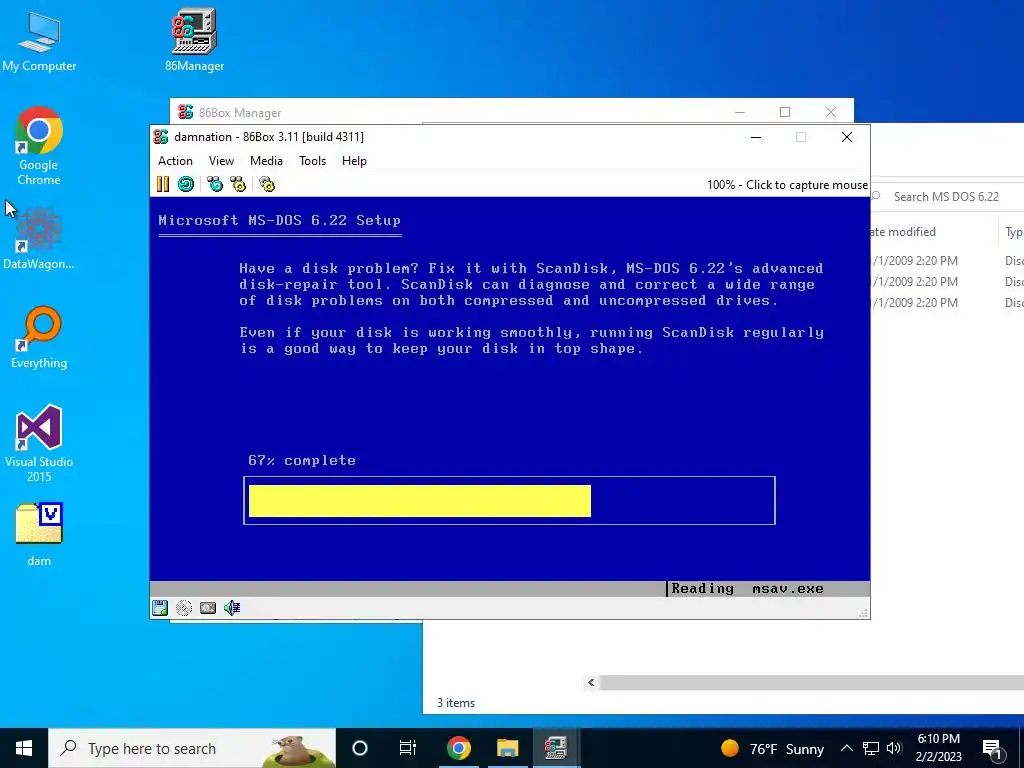Click the Search MS DOS 6.22 field

coord(946,197)
